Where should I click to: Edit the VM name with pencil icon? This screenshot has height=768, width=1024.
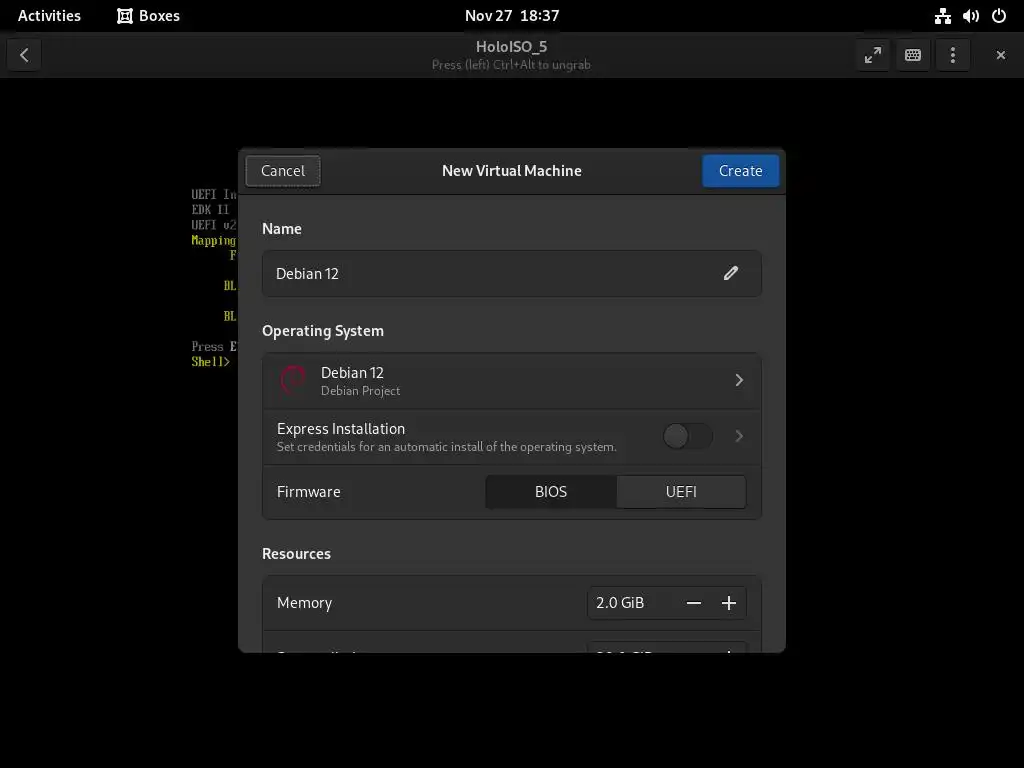[731, 273]
